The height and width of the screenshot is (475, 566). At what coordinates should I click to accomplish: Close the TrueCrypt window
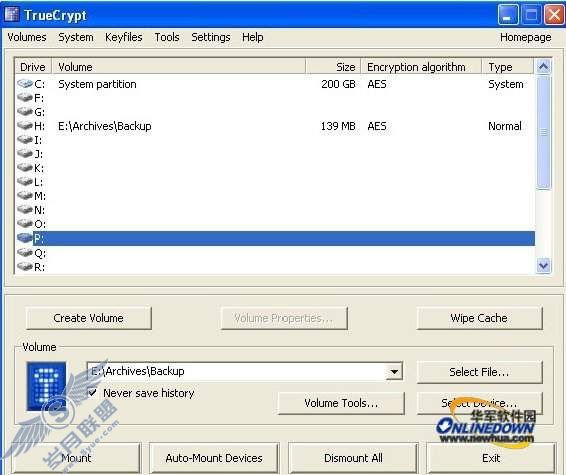[x=554, y=15]
